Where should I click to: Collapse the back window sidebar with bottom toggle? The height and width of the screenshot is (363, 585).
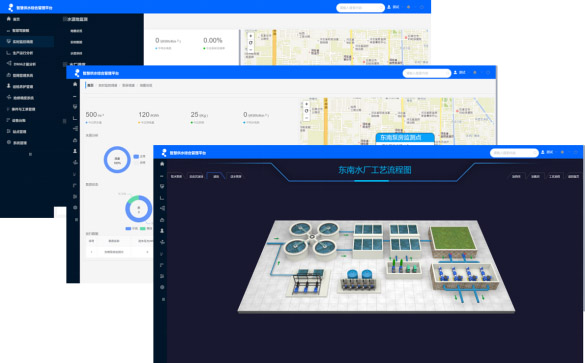[x=30, y=154]
